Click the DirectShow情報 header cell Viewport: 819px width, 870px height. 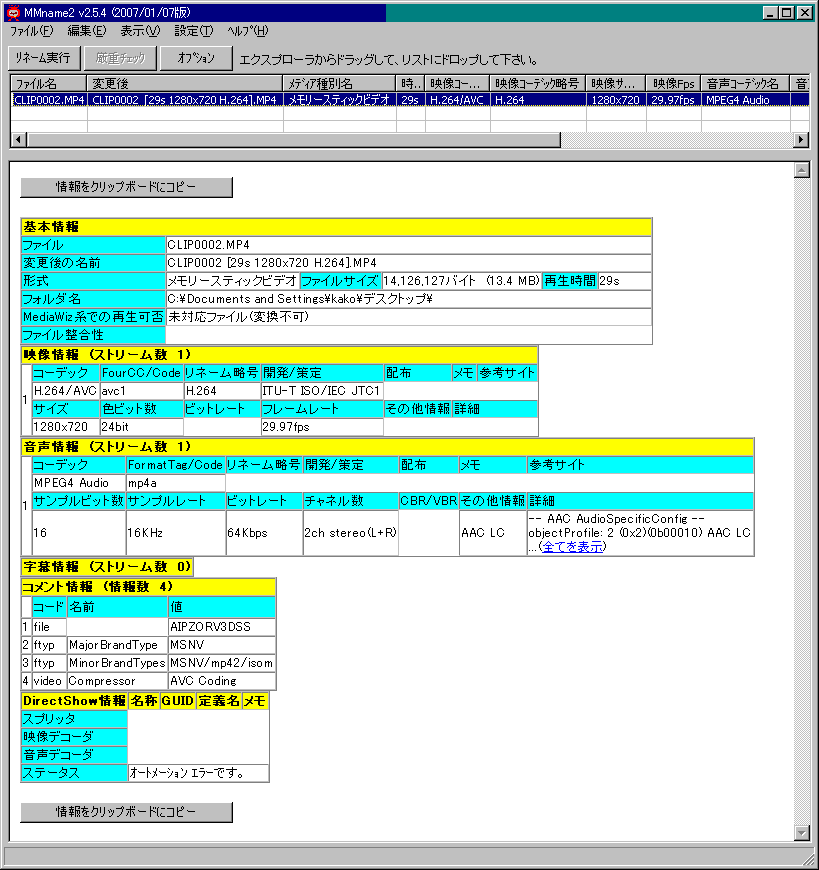point(74,701)
